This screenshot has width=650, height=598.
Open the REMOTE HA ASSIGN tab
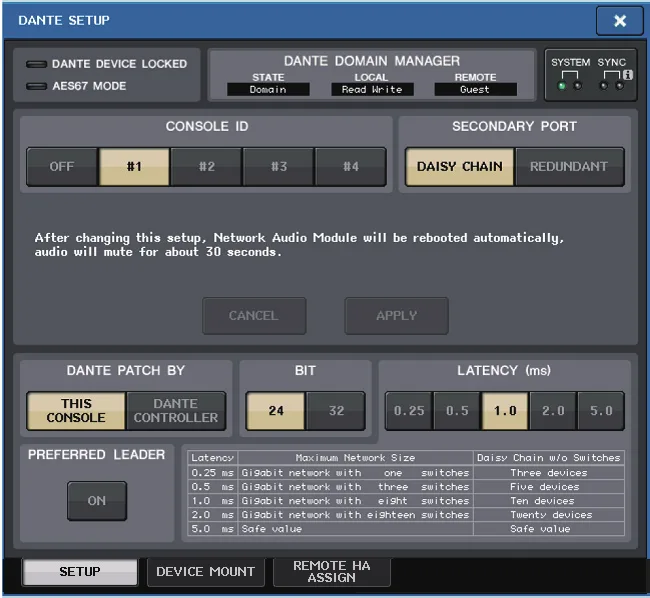(332, 572)
